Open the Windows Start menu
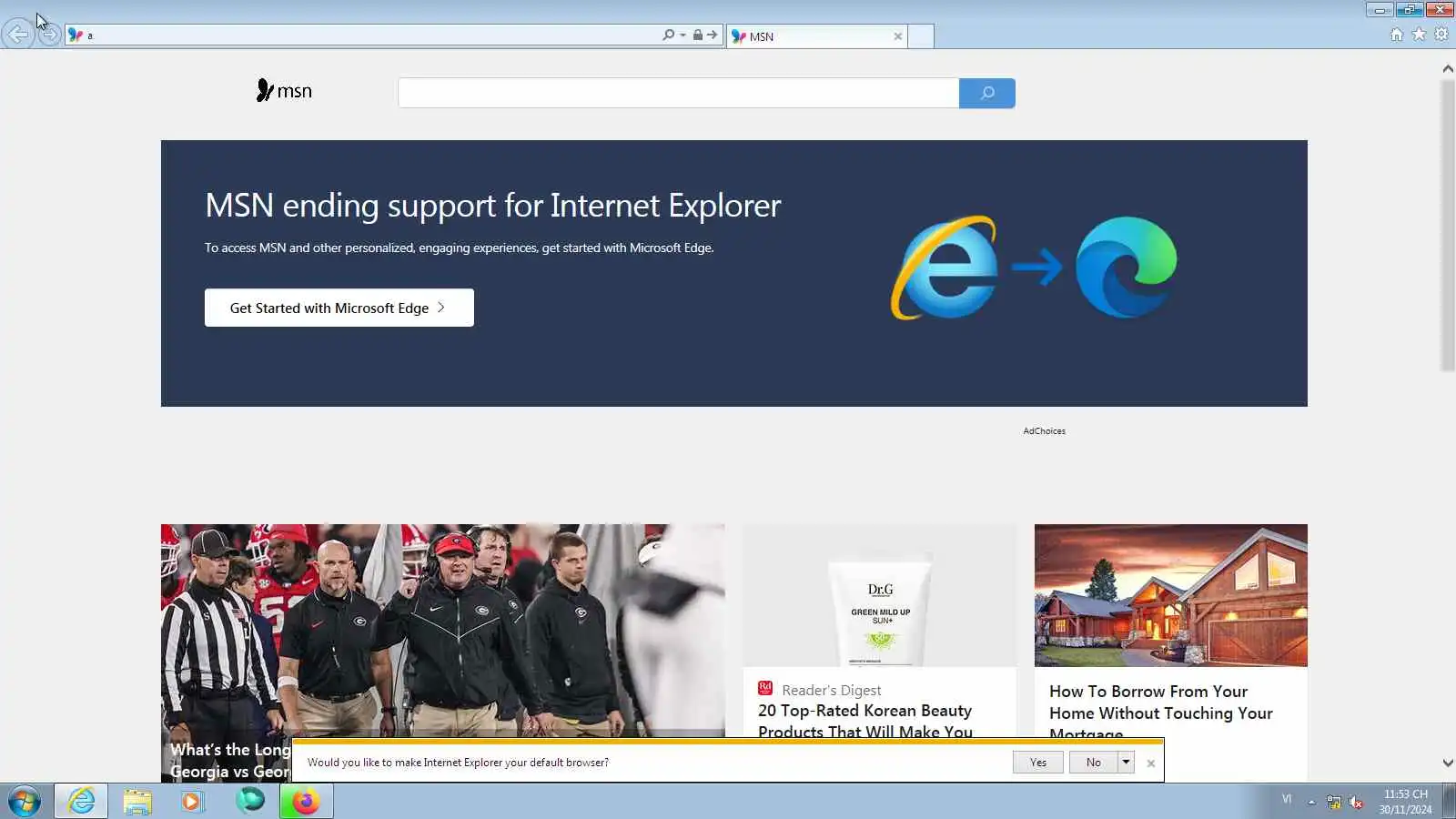Image resolution: width=1456 pixels, height=819 pixels. 25,802
